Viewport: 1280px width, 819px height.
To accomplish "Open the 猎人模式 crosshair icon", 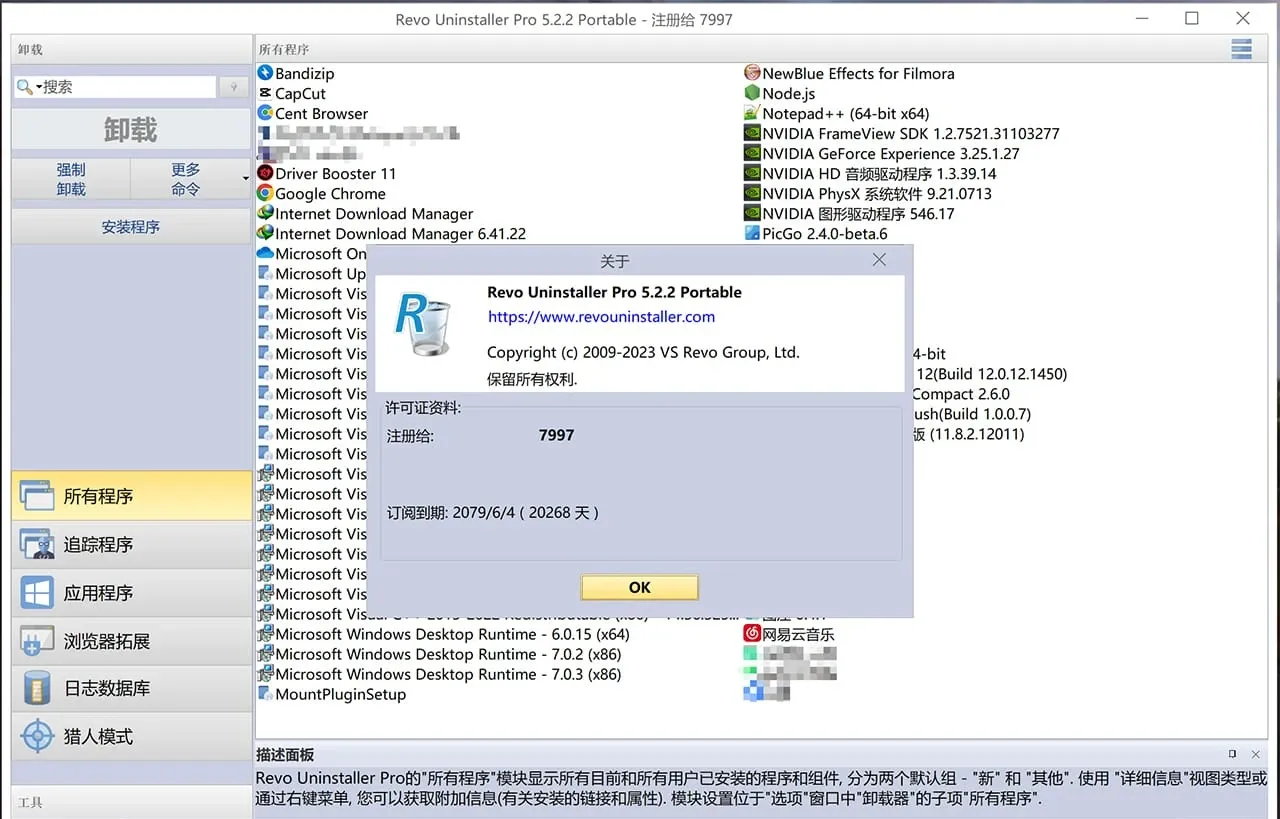I will 37,736.
